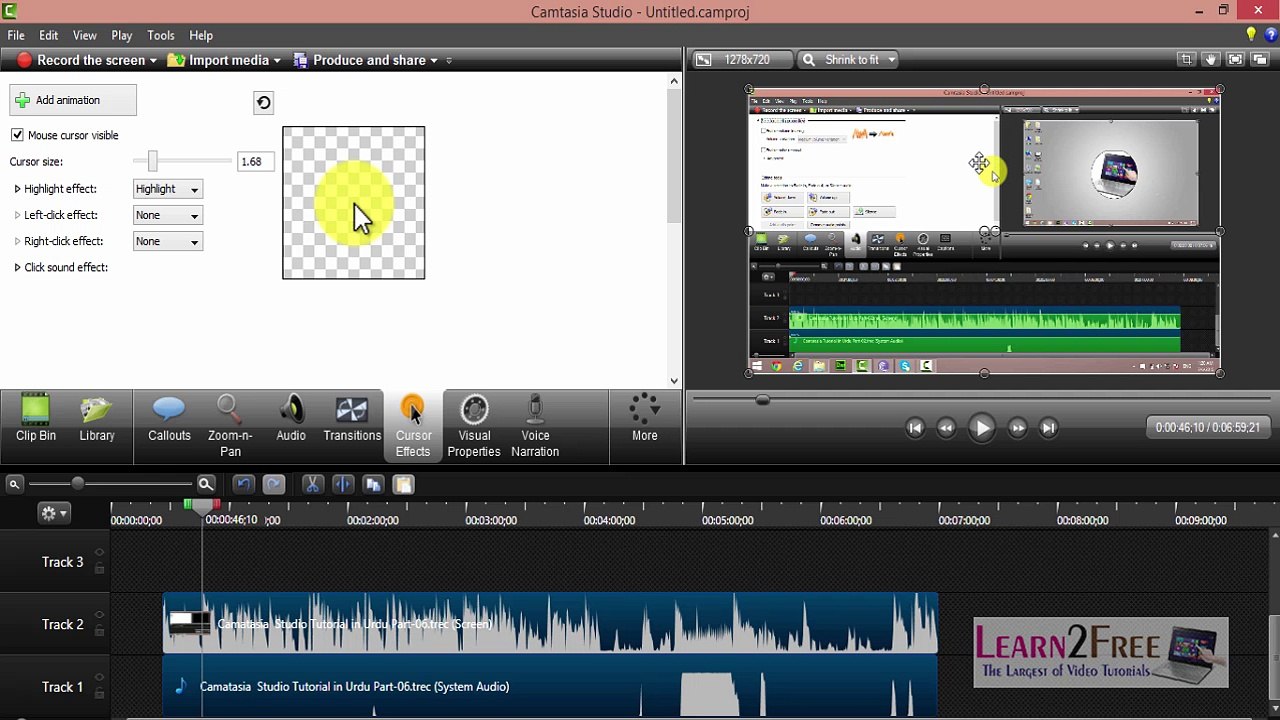Enable pan hand mode in preview

point(1210,60)
